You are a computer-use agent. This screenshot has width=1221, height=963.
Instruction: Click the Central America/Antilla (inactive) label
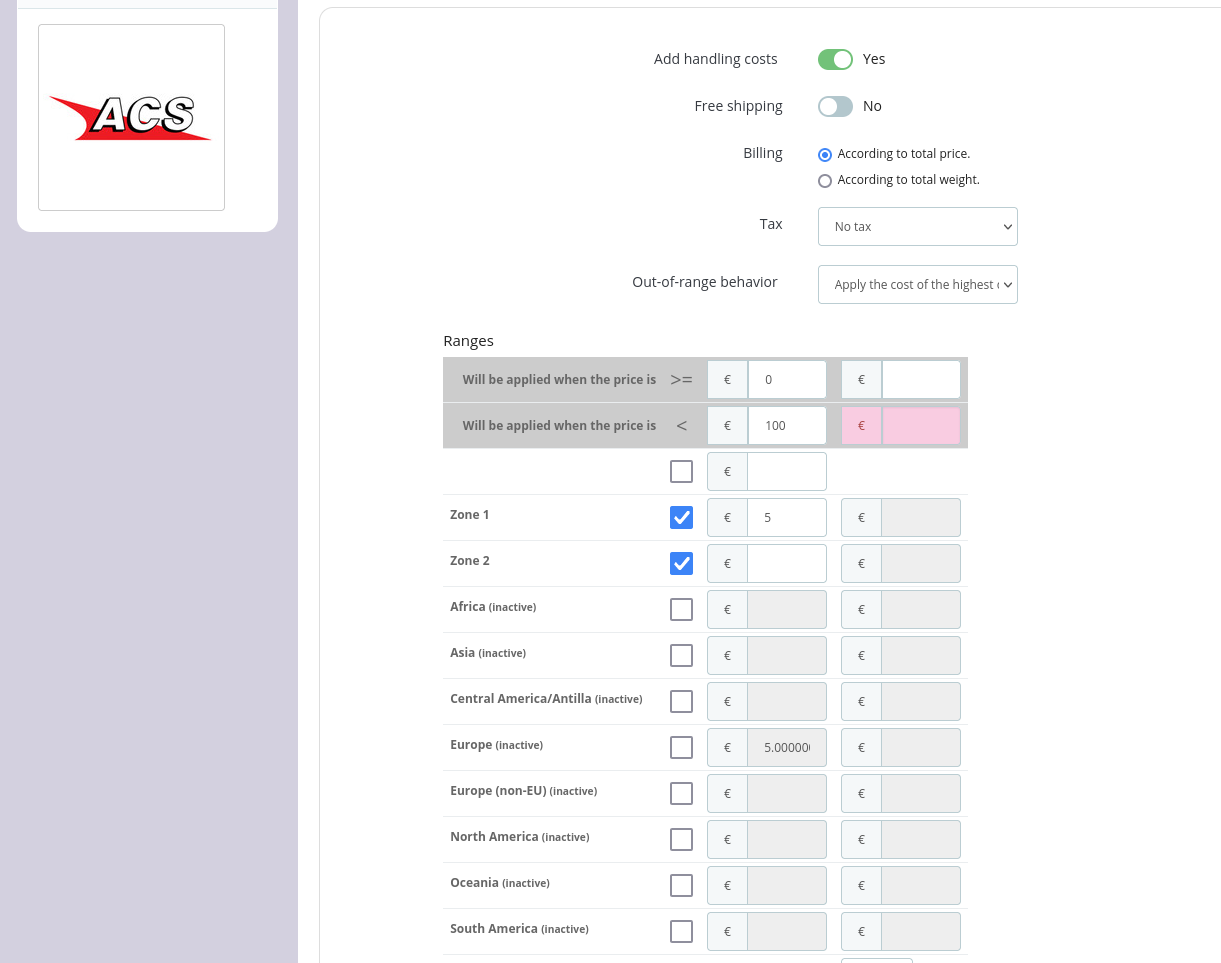[546, 699]
